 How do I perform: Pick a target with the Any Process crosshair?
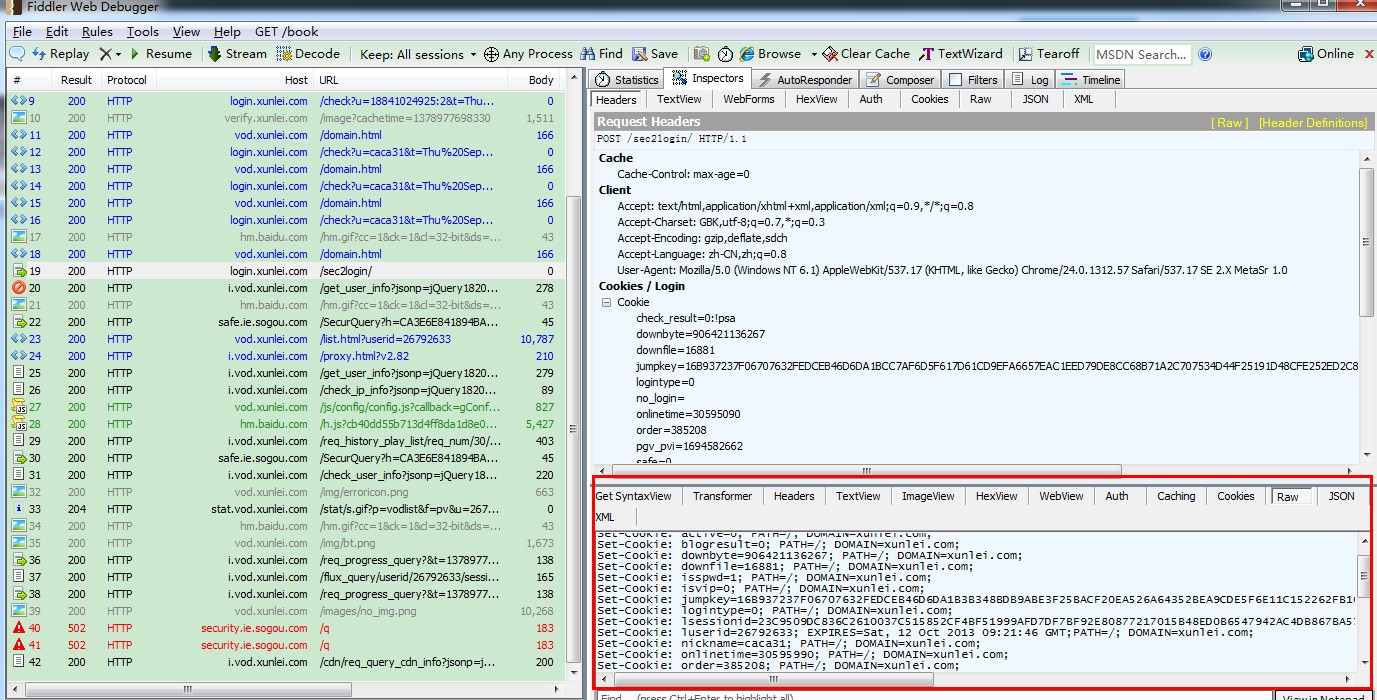point(528,54)
